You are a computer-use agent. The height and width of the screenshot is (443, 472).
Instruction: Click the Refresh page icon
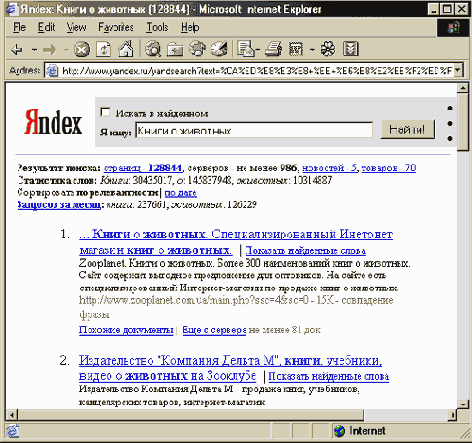click(104, 50)
